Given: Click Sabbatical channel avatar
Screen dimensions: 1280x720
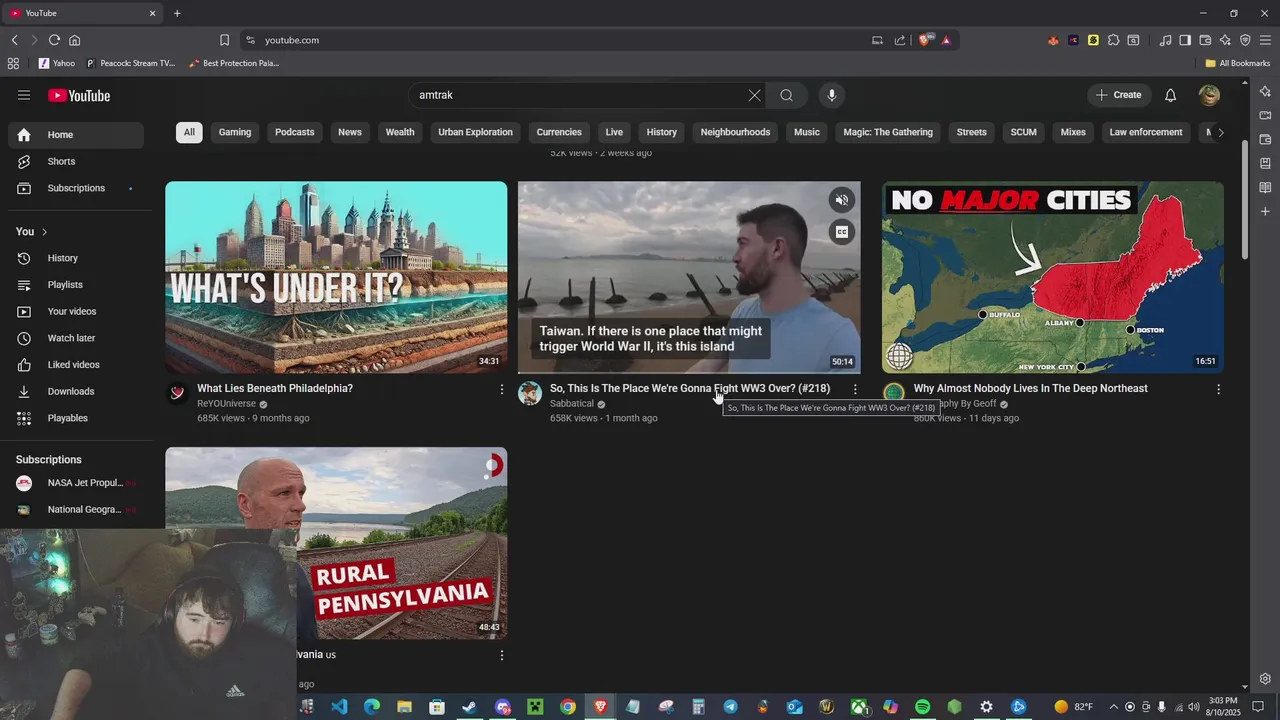Looking at the screenshot, I should pyautogui.click(x=530, y=393).
